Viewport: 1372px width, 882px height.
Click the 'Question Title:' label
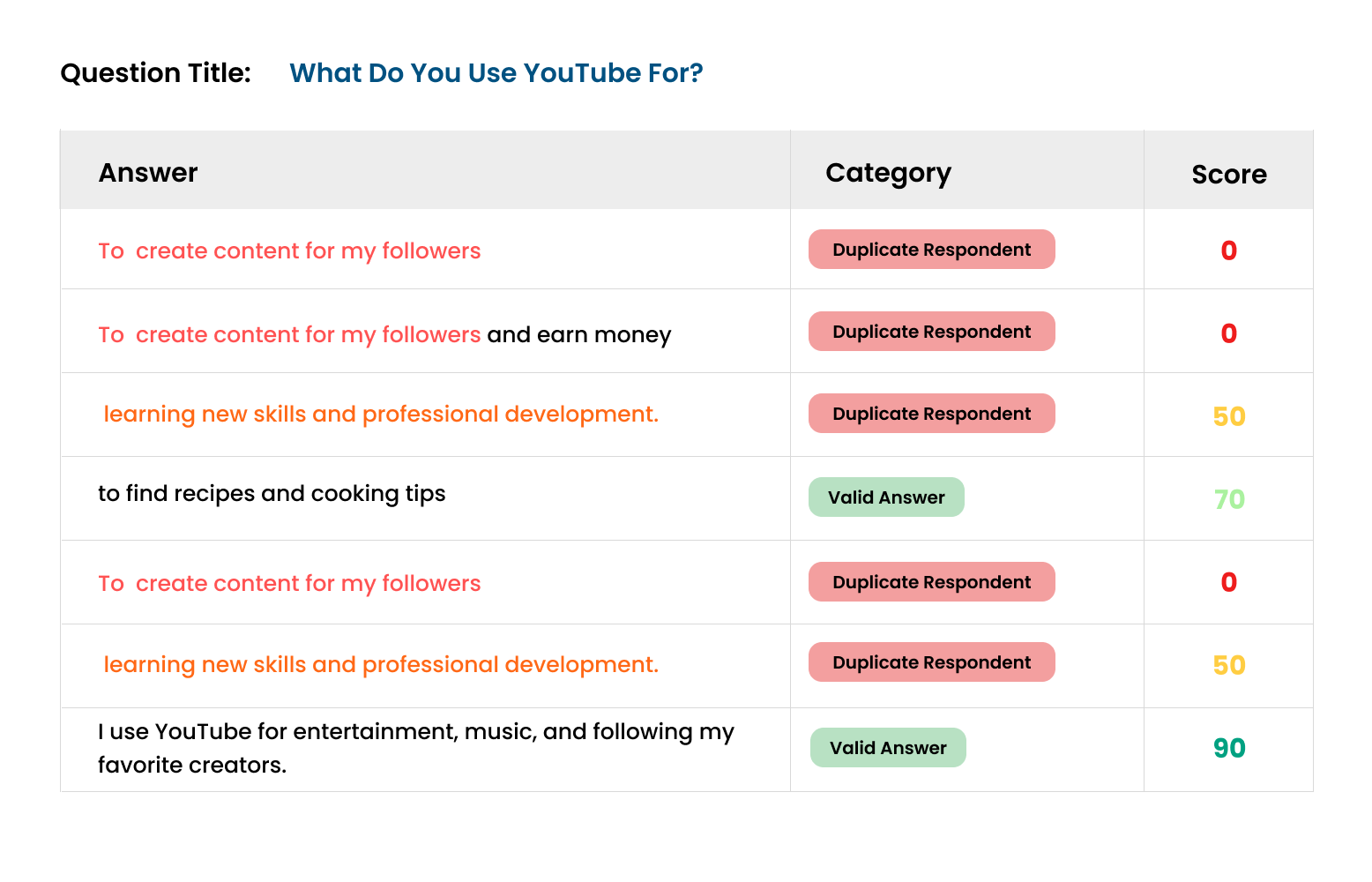click(156, 73)
